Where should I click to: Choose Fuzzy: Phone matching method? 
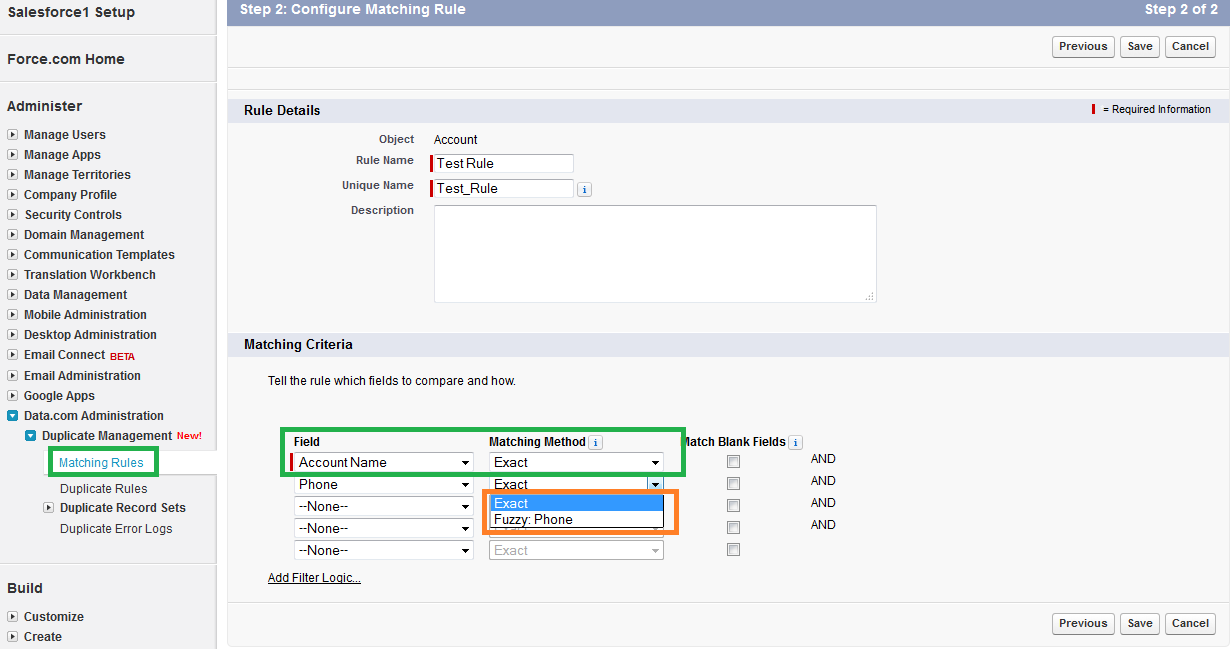coord(576,520)
